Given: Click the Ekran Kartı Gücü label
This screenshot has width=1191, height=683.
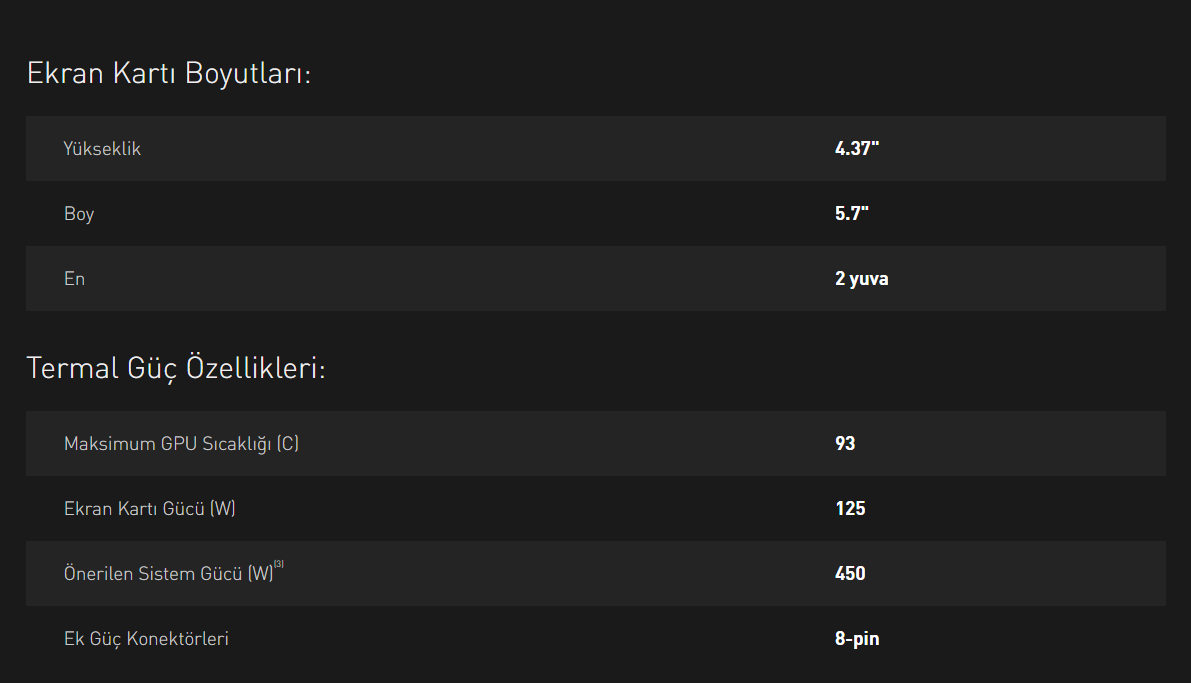Looking at the screenshot, I should click(x=135, y=508).
